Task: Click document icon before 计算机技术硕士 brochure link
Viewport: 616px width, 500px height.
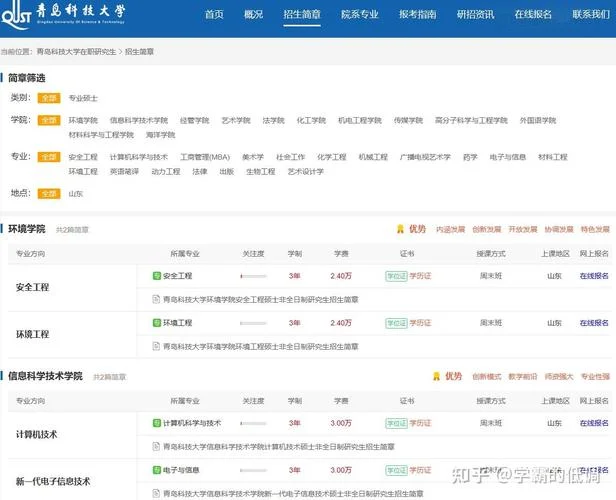Action: pyautogui.click(x=156, y=446)
